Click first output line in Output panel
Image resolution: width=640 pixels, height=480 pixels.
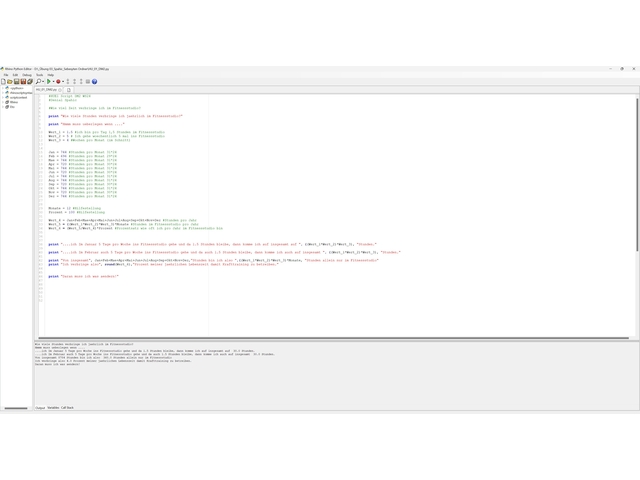tap(84, 344)
